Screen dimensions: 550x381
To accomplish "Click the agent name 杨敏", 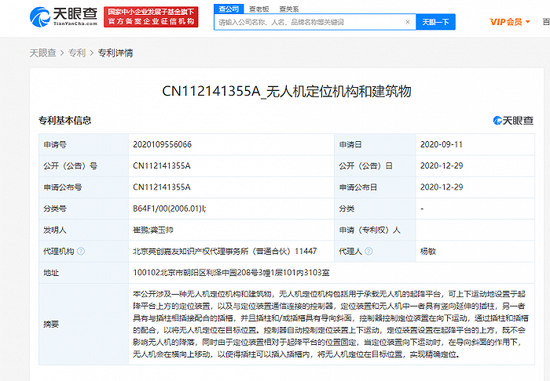I will [428, 251].
